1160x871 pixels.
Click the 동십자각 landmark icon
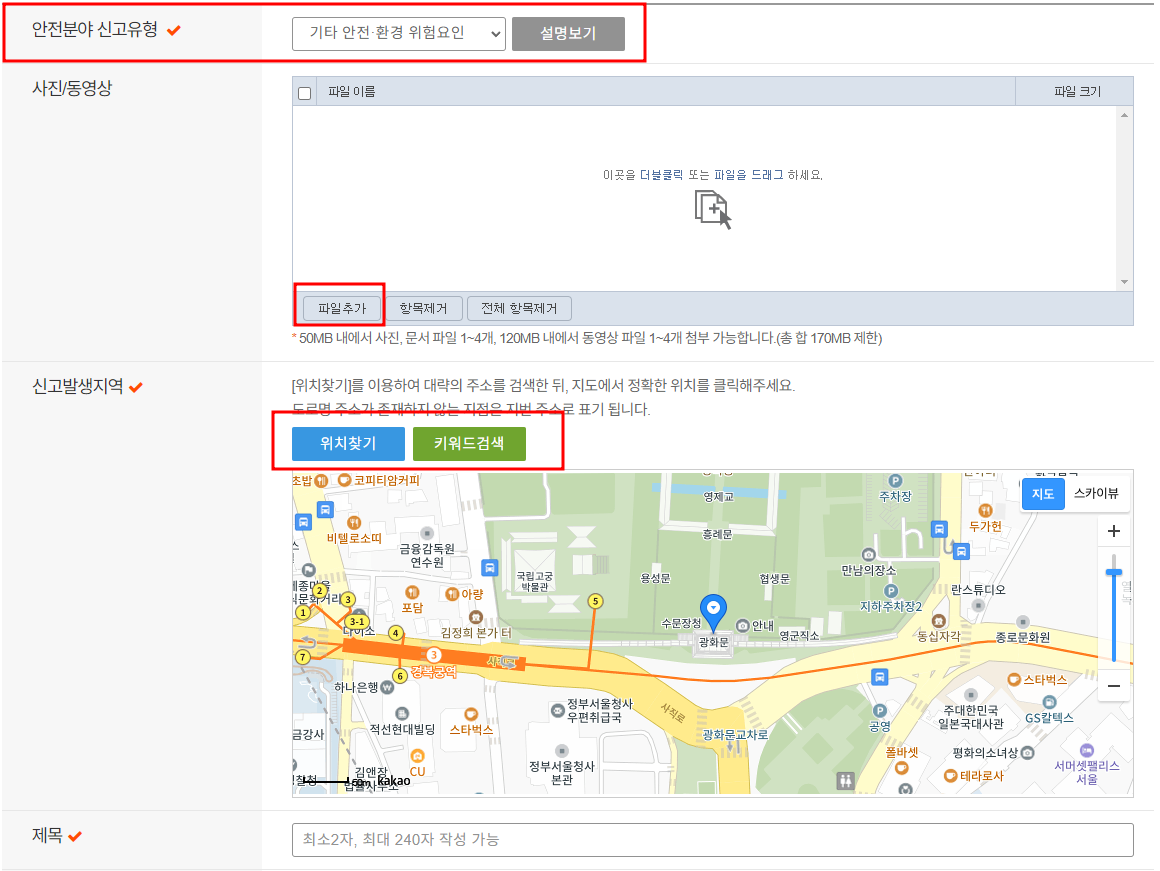pyautogui.click(x=939, y=620)
